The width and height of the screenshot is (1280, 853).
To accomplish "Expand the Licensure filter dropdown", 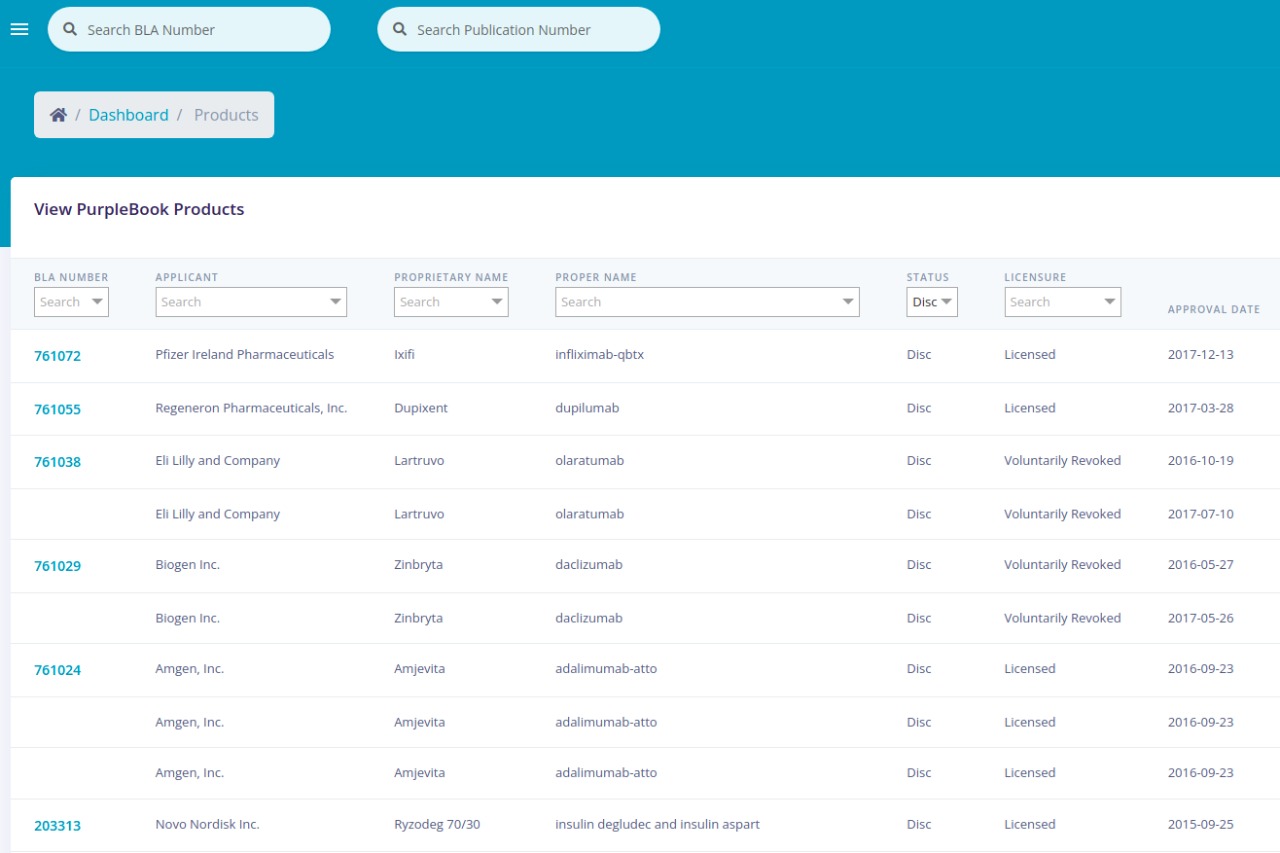I will tap(1109, 302).
